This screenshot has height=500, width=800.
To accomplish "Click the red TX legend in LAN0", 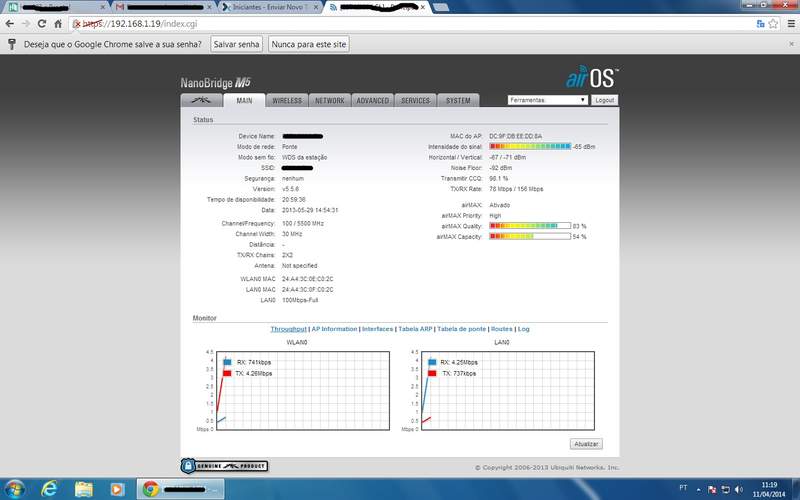I will point(432,373).
